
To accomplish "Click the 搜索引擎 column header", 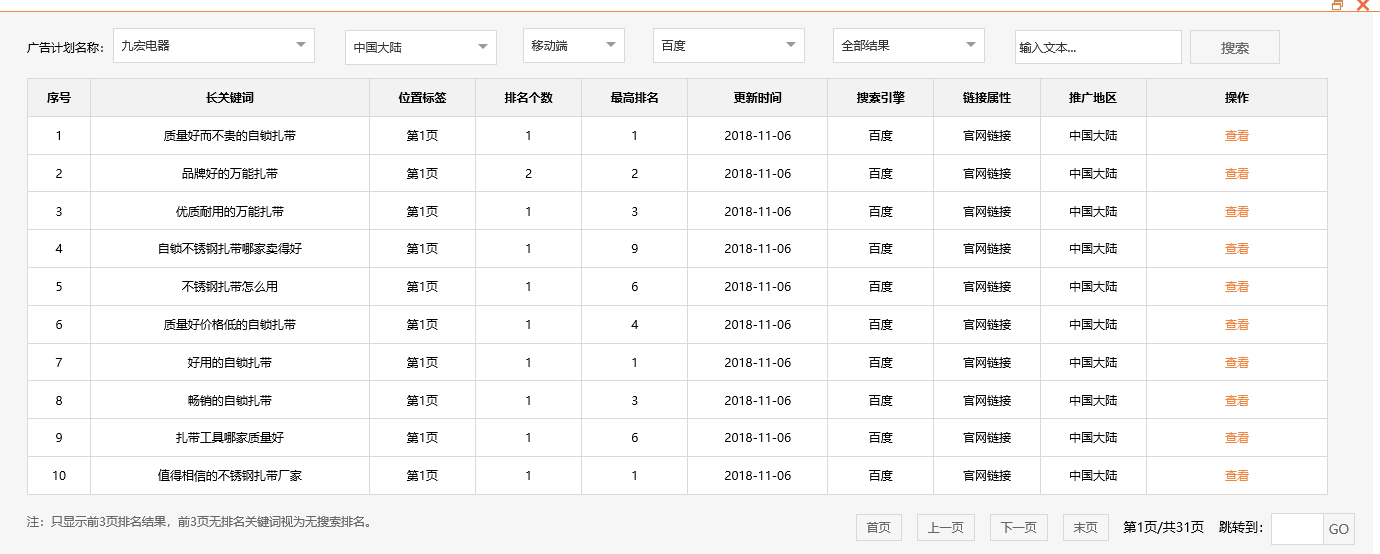I will 880,98.
